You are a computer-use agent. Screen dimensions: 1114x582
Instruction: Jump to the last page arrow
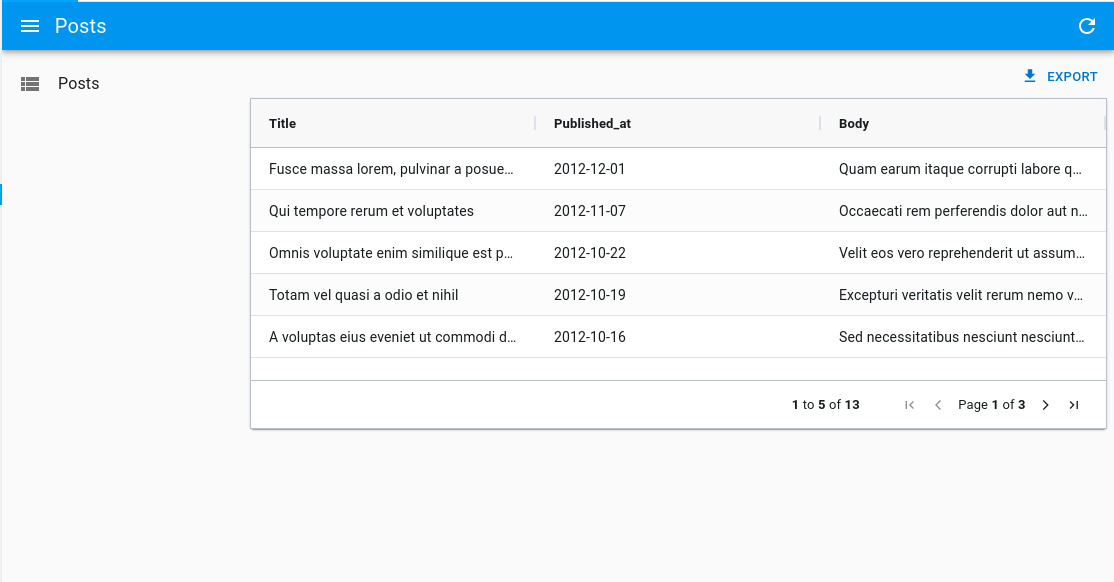click(x=1074, y=405)
